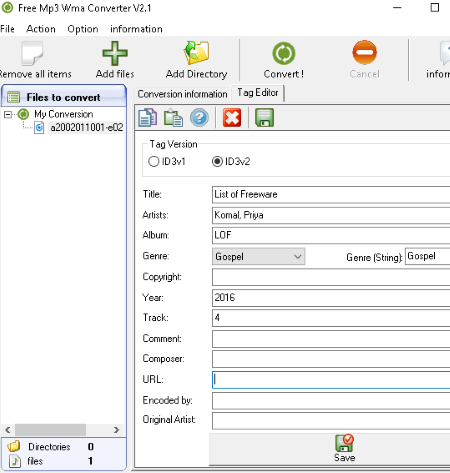Image resolution: width=450 pixels, height=473 pixels.
Task: Click the Track field showing 4
Action: tap(331, 318)
